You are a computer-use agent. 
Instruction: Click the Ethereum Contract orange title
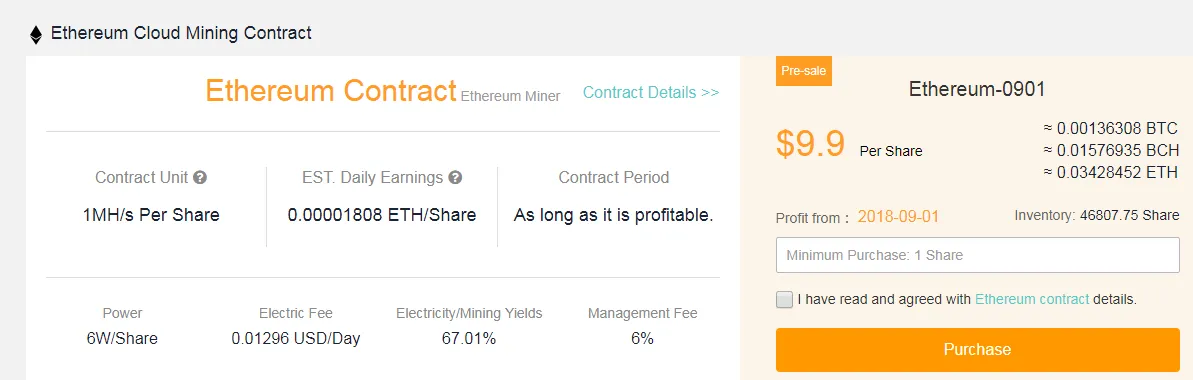point(331,91)
